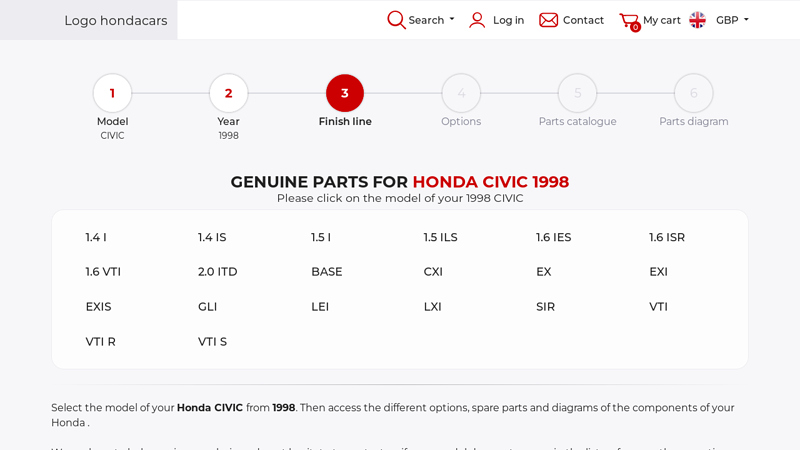This screenshot has width=800, height=450.
Task: Go back to step 2 Year
Action: tap(229, 93)
